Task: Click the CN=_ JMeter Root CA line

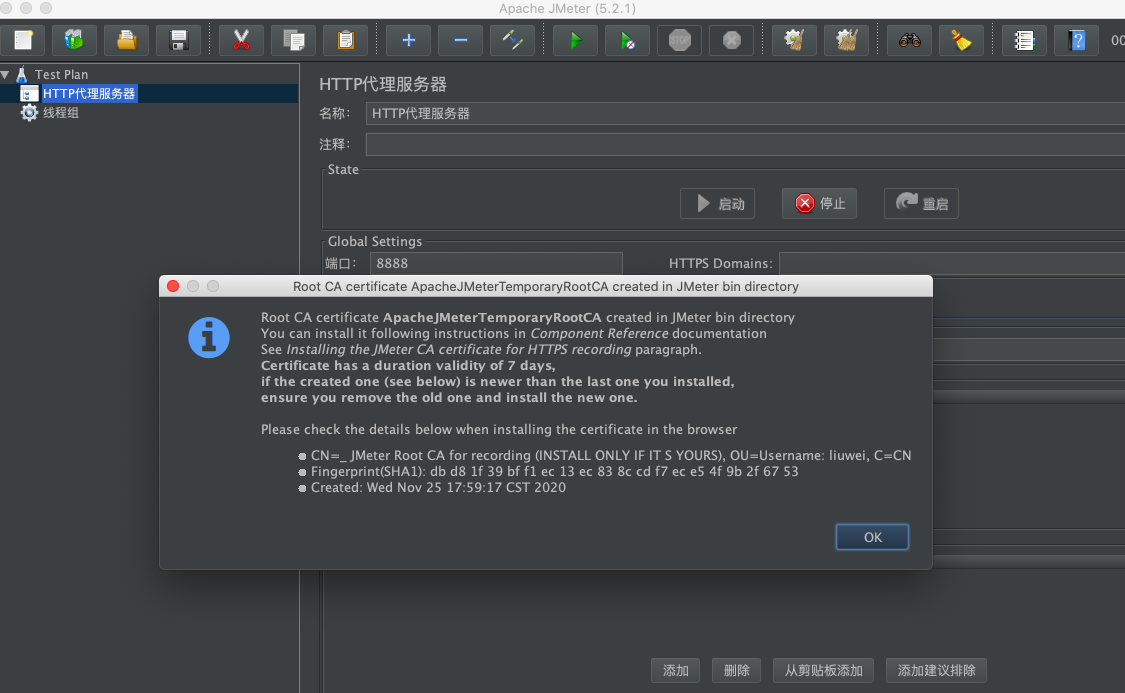Action: [611, 456]
